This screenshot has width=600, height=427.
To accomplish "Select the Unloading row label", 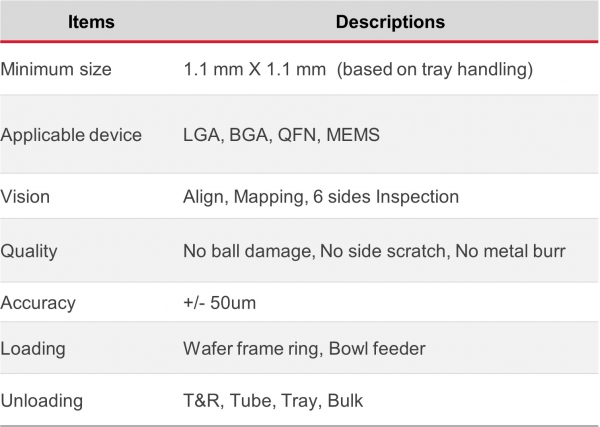I will 41,401.
